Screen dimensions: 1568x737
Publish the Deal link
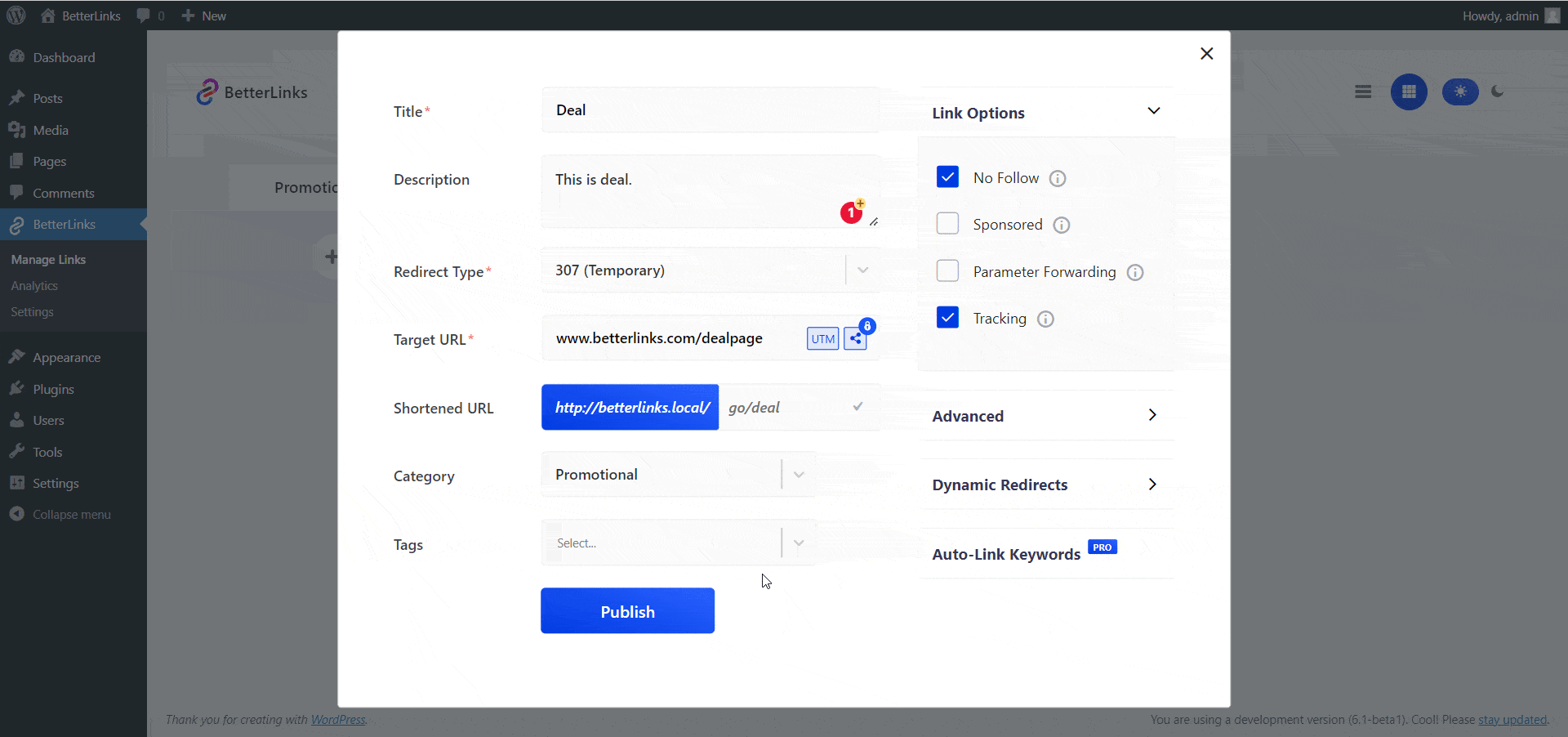point(627,610)
